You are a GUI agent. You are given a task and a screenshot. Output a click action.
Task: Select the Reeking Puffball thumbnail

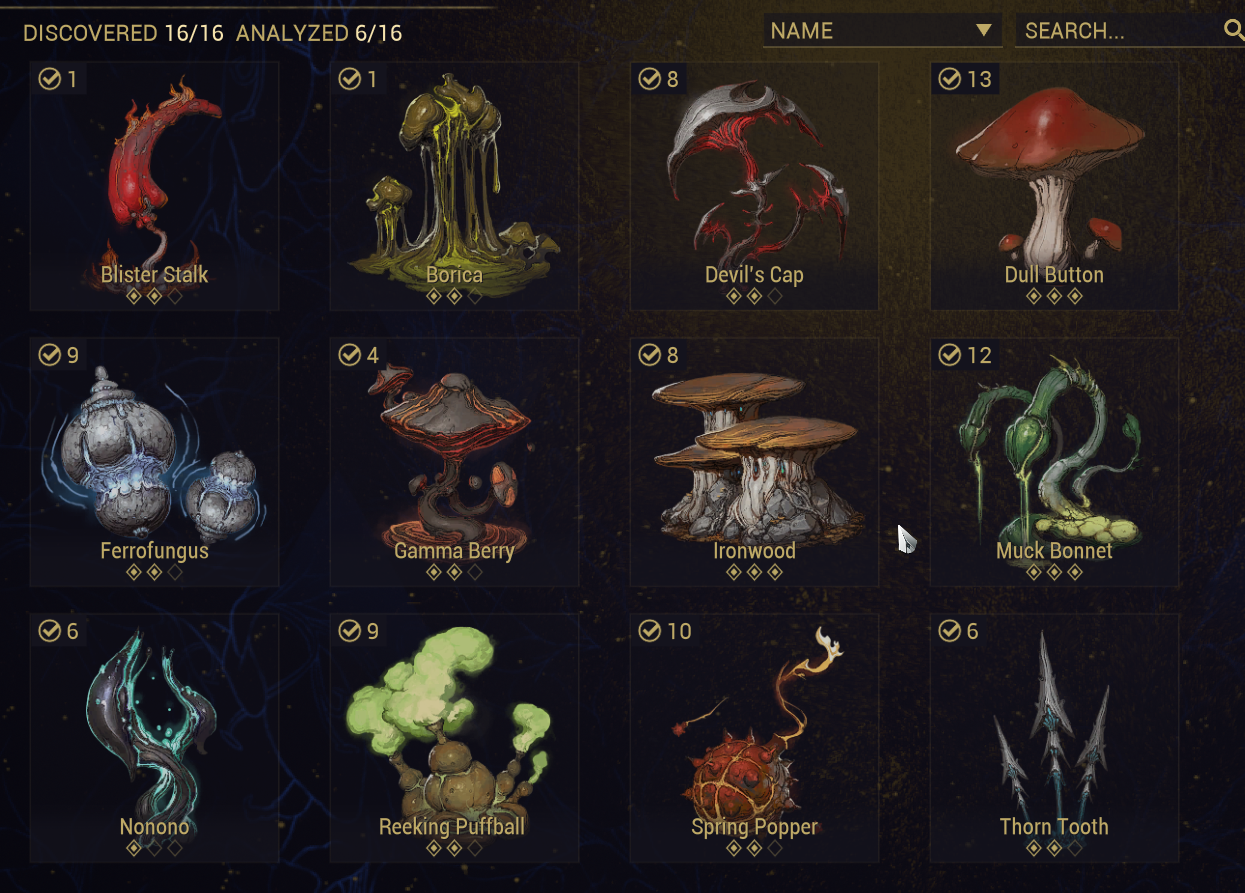455,737
